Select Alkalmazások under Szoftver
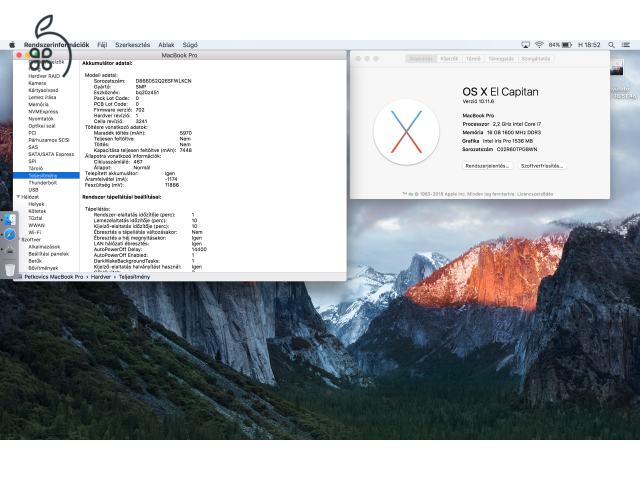Image resolution: width=640 pixels, height=480 pixels. tap(44, 247)
